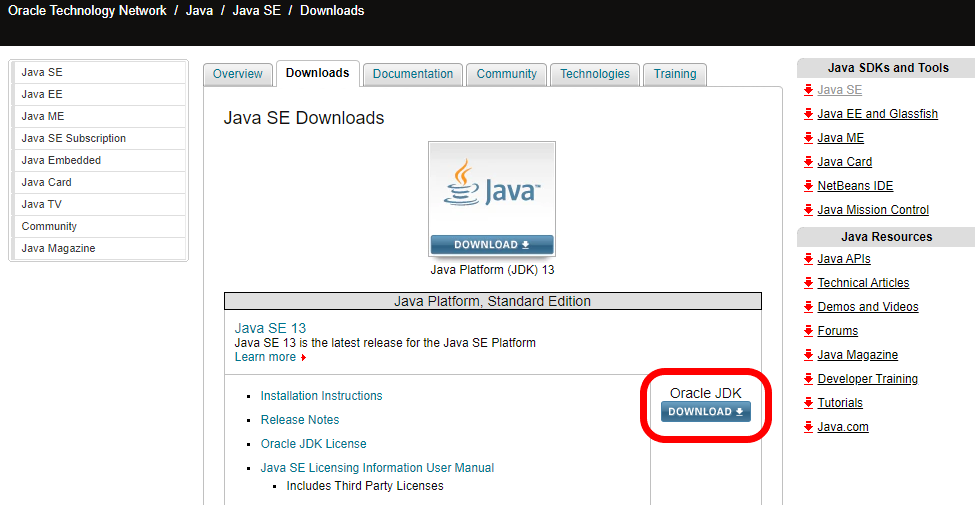Screen dimensions: 975x505
Task: Open the Java ME link under SDKs and Tools
Action: pos(841,138)
